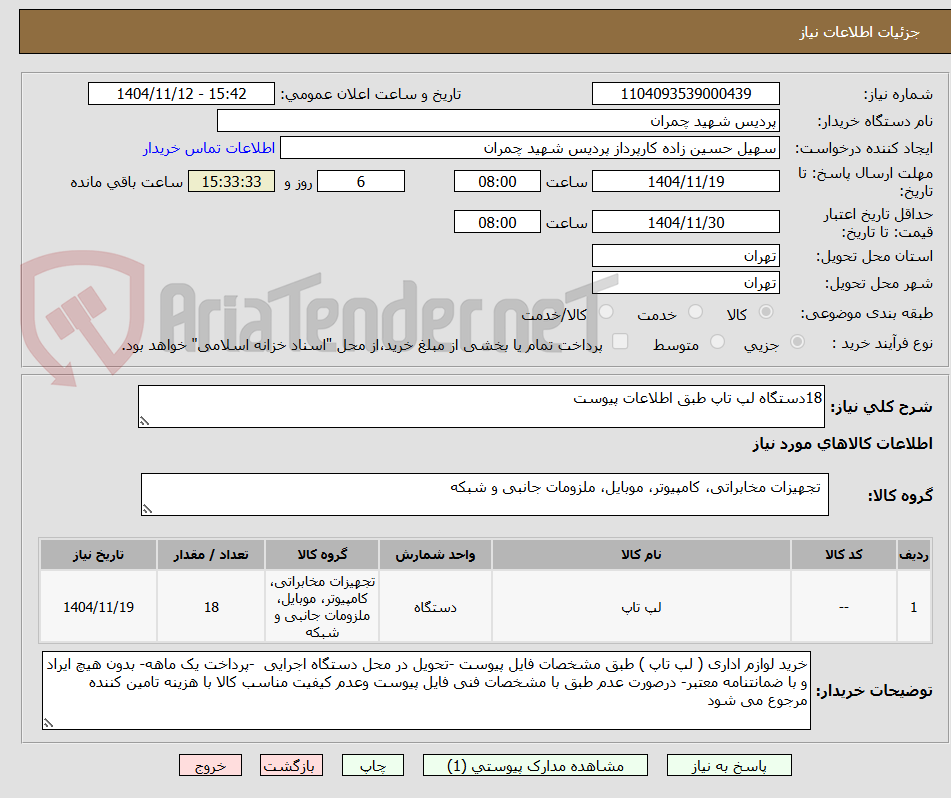The height and width of the screenshot is (798, 951).
Task: Click the واحد شمارش column header
Action: (x=435, y=555)
